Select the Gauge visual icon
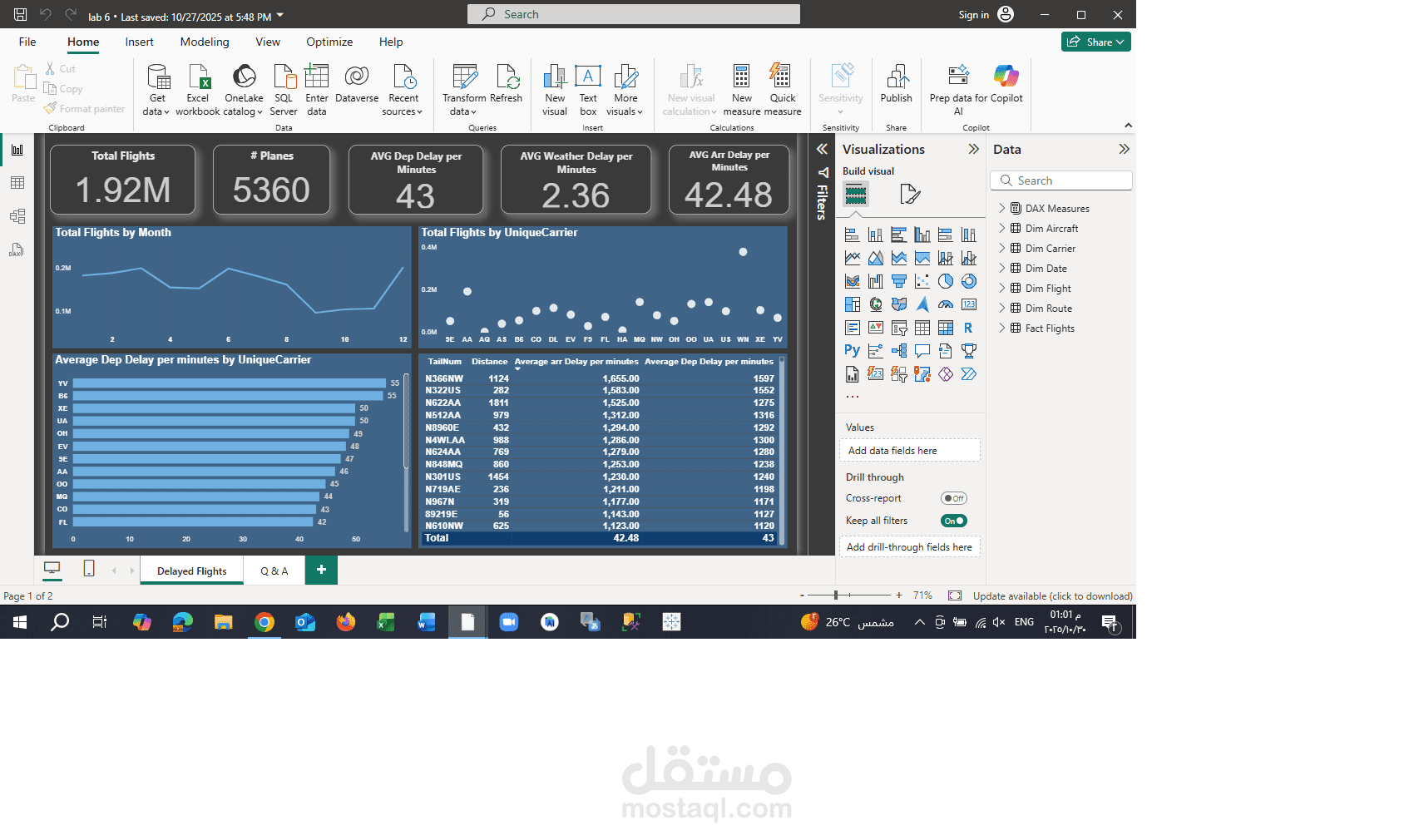1414x840 pixels. tap(945, 304)
